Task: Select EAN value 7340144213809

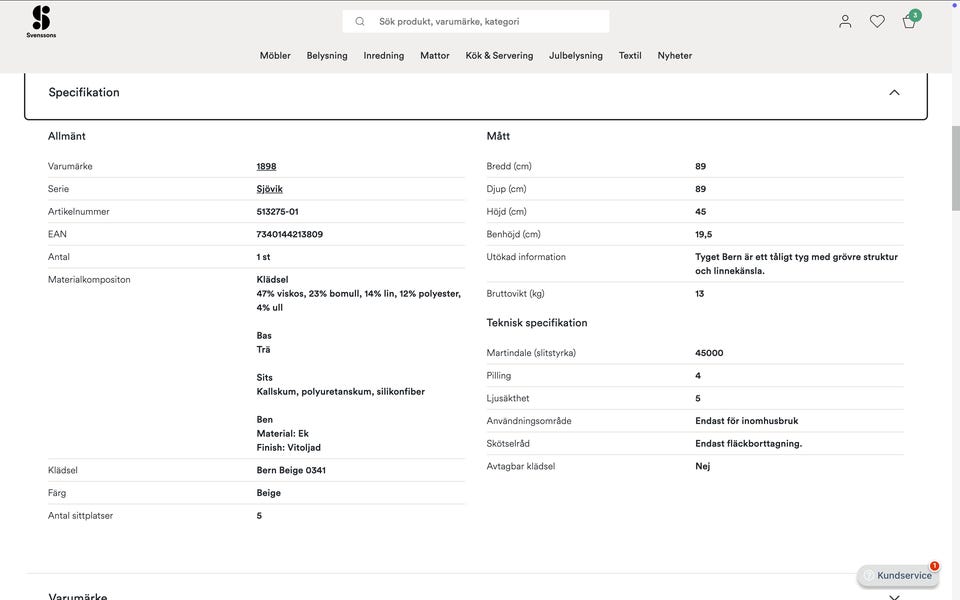Action: click(x=290, y=234)
